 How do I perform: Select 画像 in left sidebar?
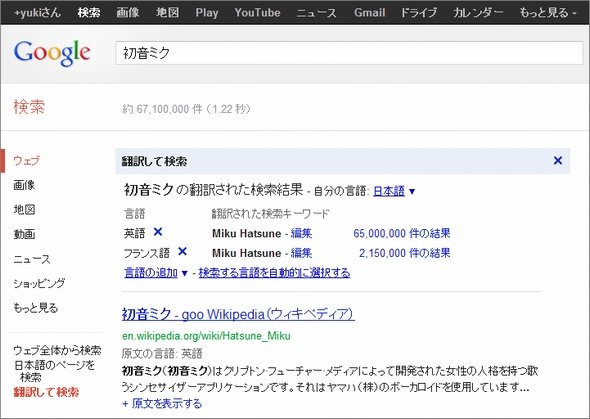(24, 185)
